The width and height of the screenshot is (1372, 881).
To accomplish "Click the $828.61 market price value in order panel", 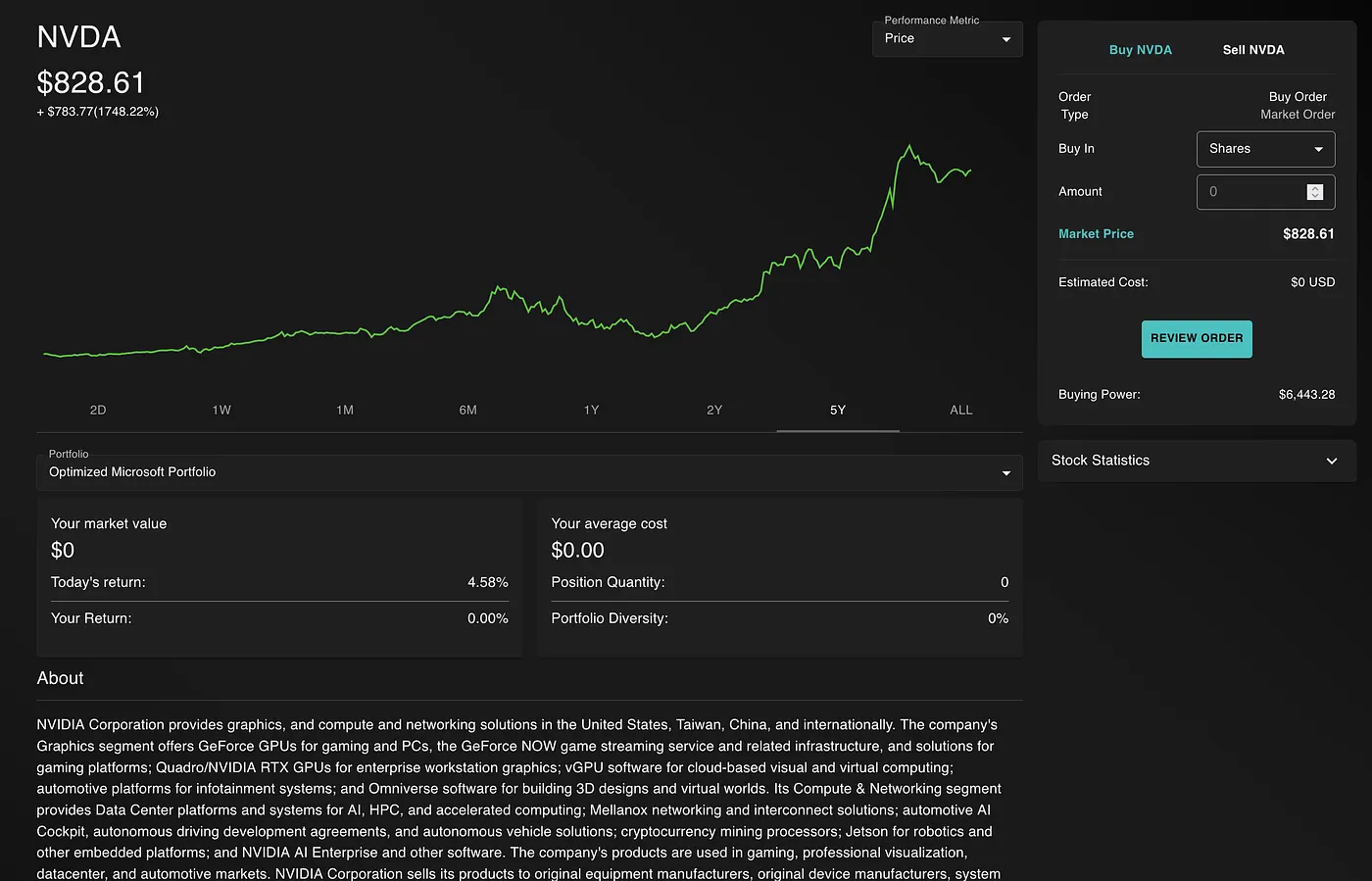I will (x=1308, y=234).
